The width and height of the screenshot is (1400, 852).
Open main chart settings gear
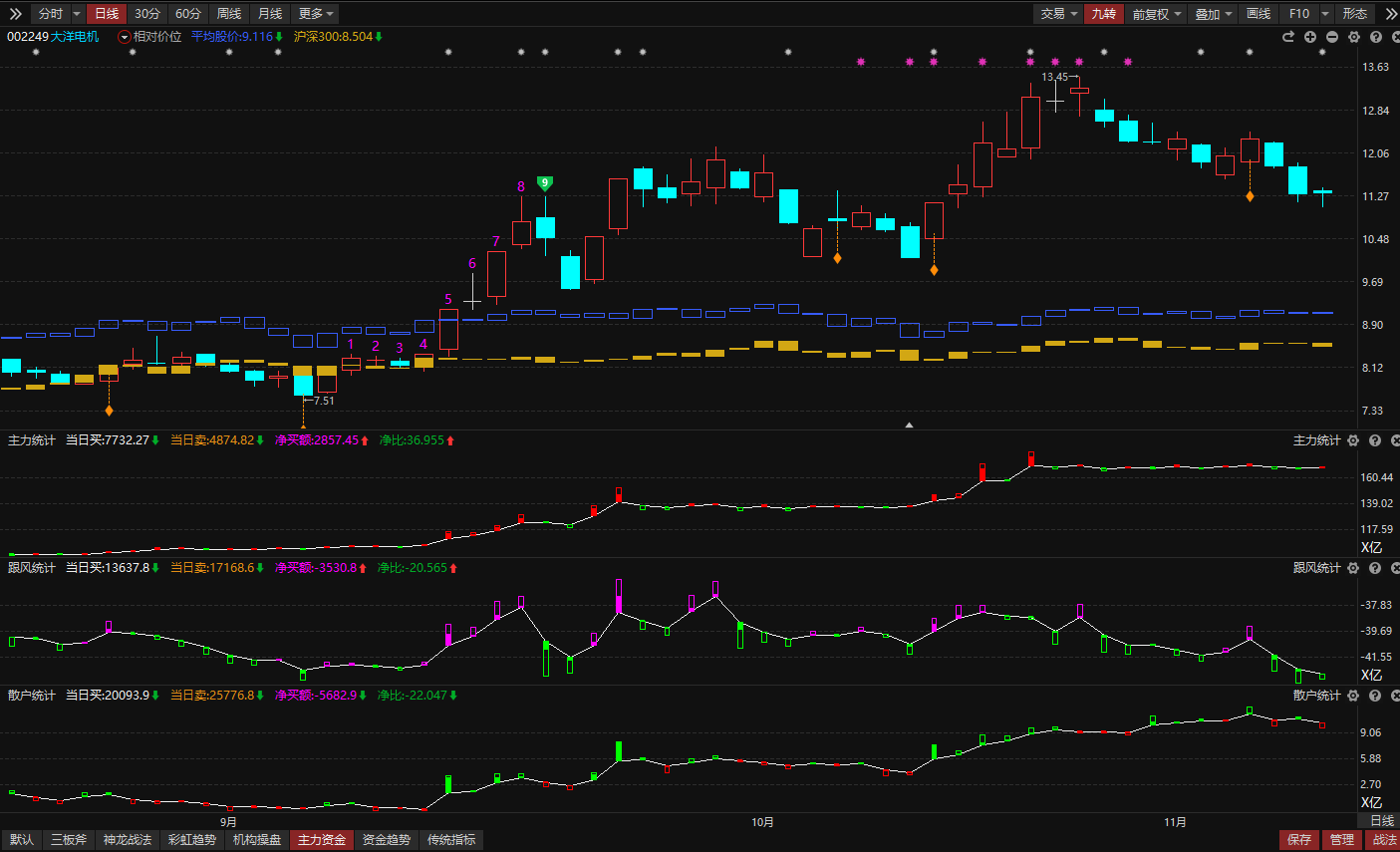coord(1354,37)
